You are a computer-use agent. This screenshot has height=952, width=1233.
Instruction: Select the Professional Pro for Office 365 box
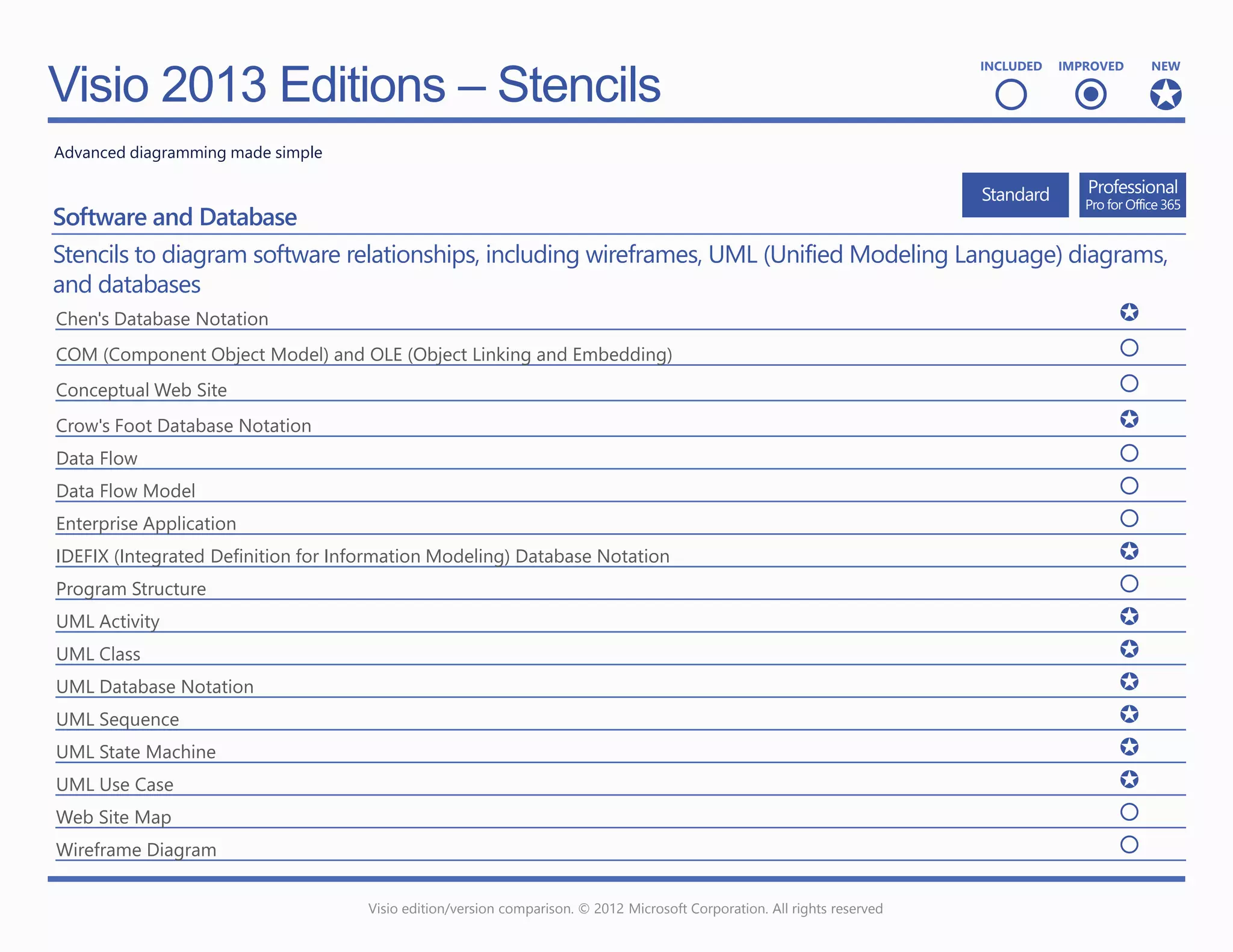tap(1132, 195)
